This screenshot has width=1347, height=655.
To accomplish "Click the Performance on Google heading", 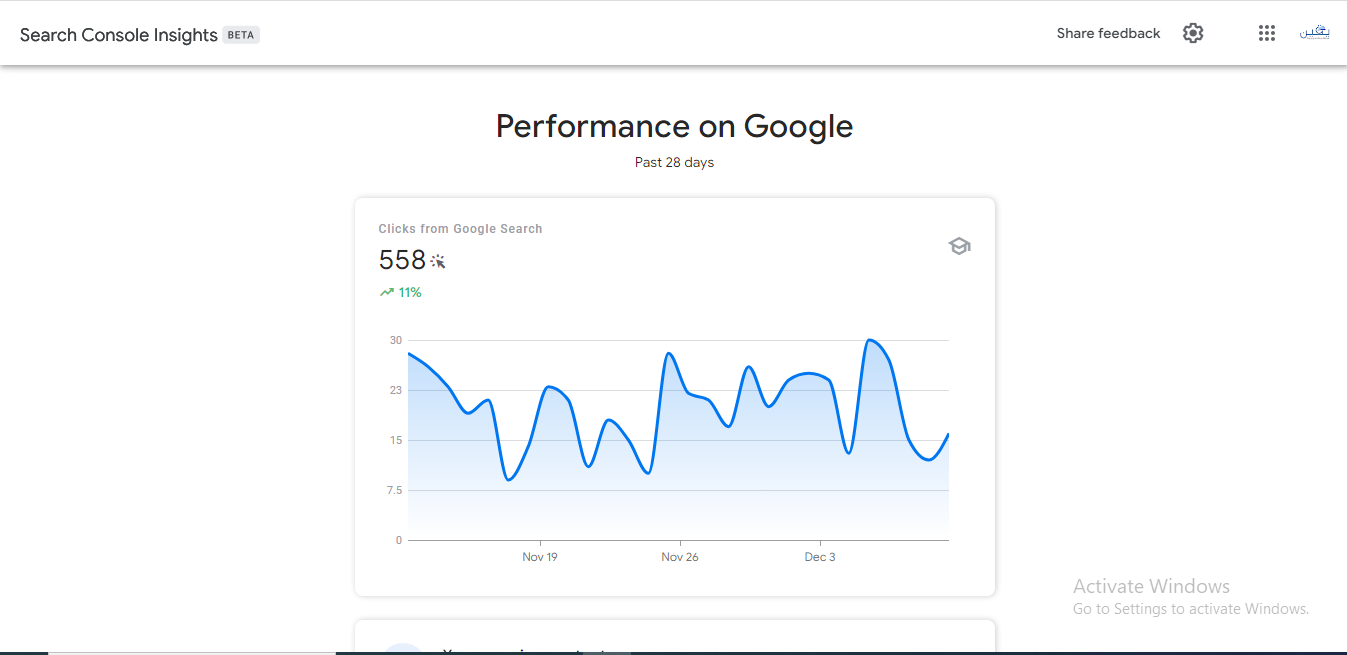I will (674, 126).
